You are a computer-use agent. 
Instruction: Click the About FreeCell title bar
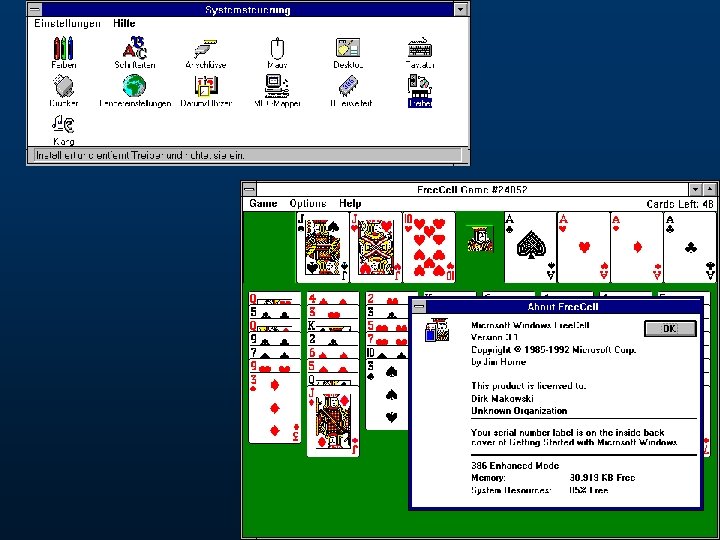(563, 307)
